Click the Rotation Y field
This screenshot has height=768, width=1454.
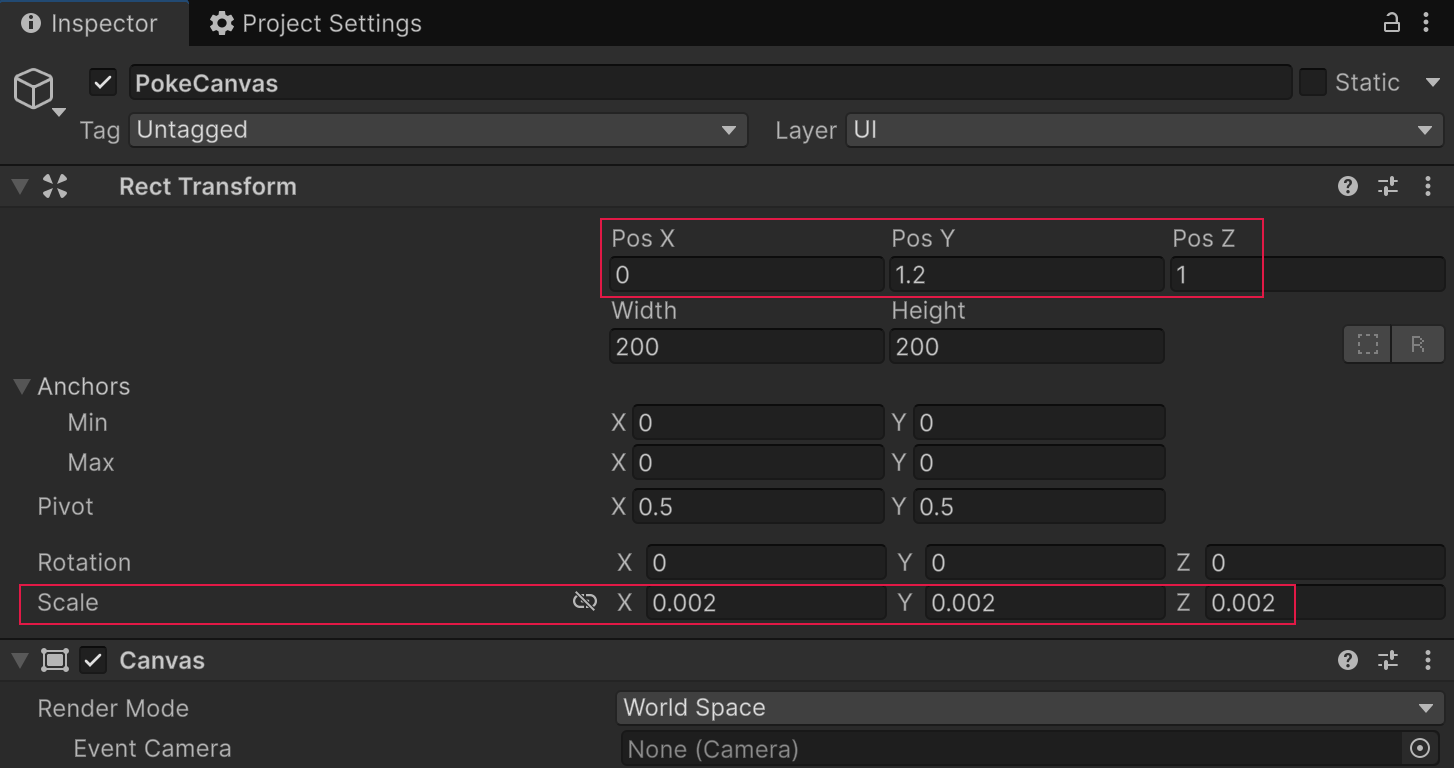click(1045, 562)
